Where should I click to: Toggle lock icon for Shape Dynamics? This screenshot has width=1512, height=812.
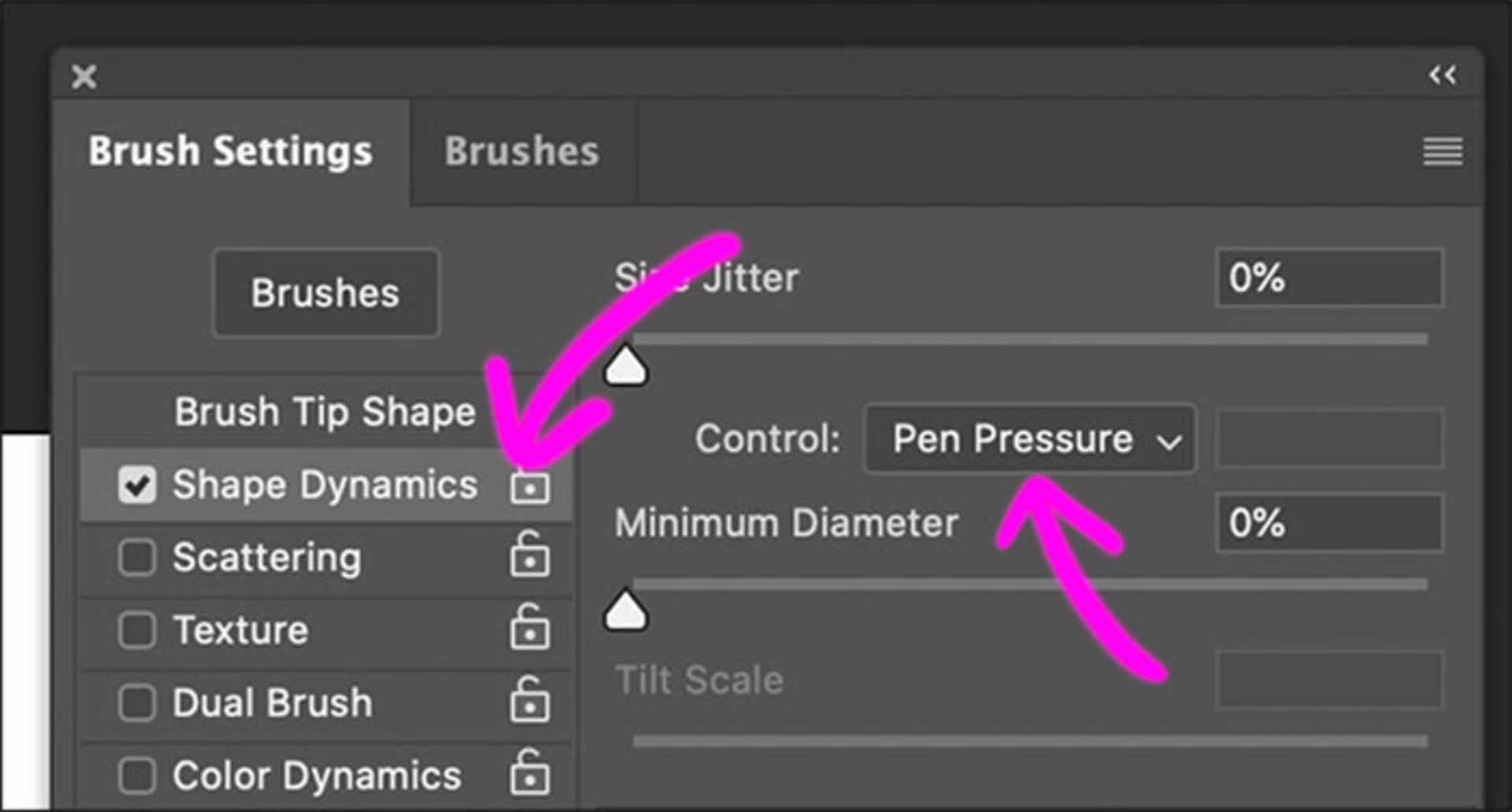pos(529,485)
